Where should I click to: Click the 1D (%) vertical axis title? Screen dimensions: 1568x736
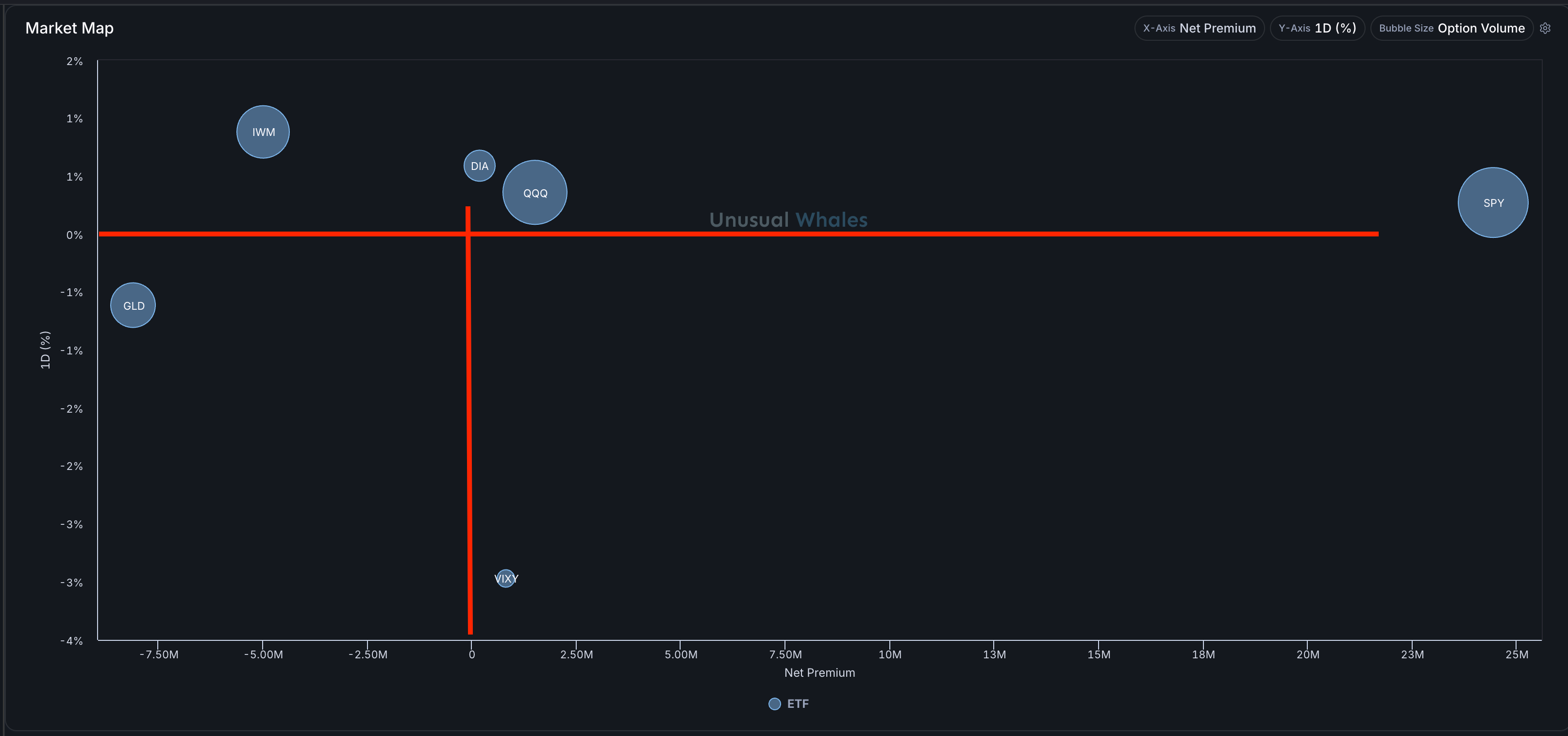[x=45, y=350]
